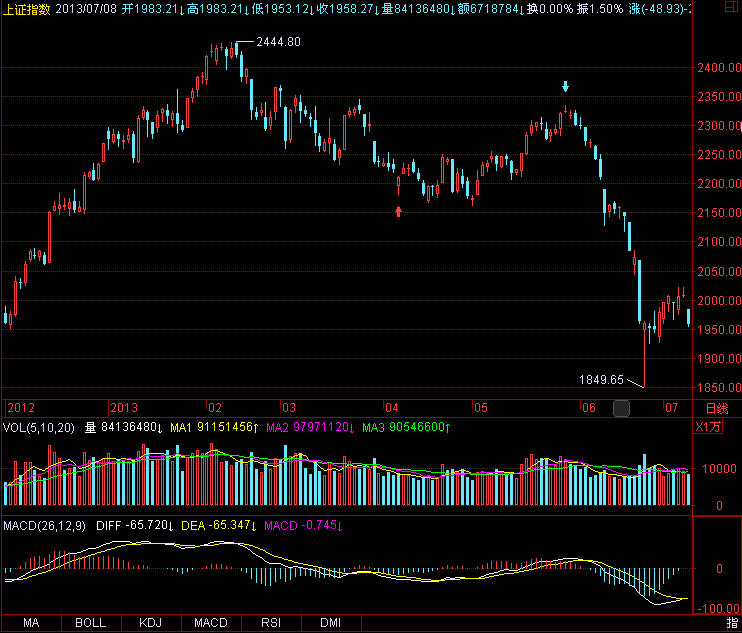Click the DEA -65.347 value
The width and height of the screenshot is (742, 633).
click(x=219, y=526)
